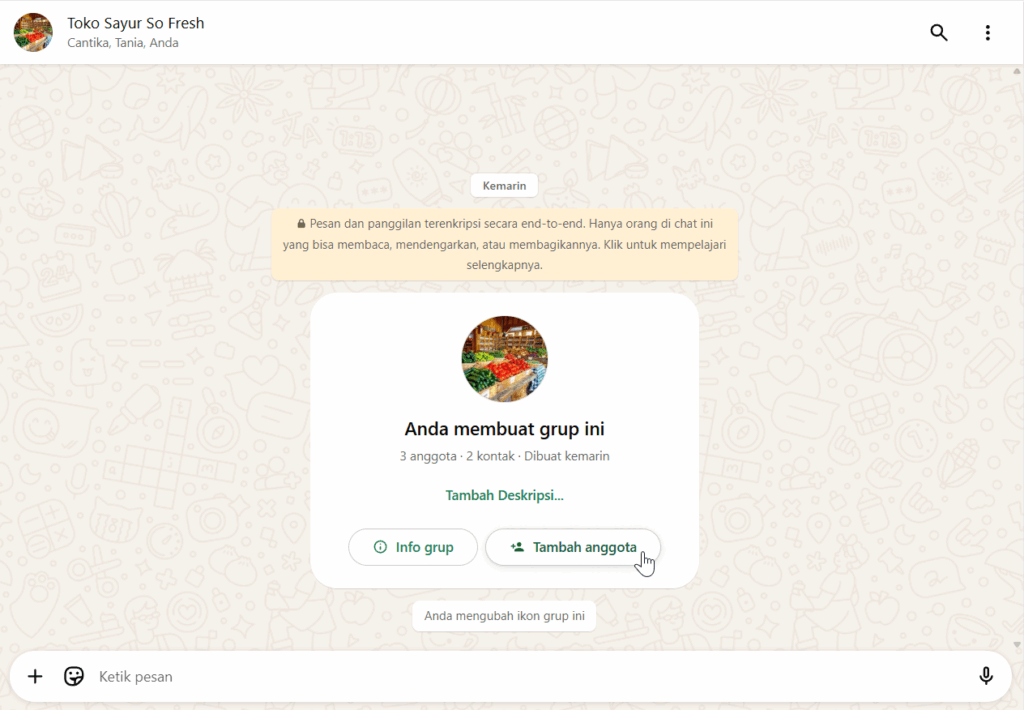Open the chat search magnifier icon
Viewport: 1024px width, 710px height.
[x=938, y=32]
